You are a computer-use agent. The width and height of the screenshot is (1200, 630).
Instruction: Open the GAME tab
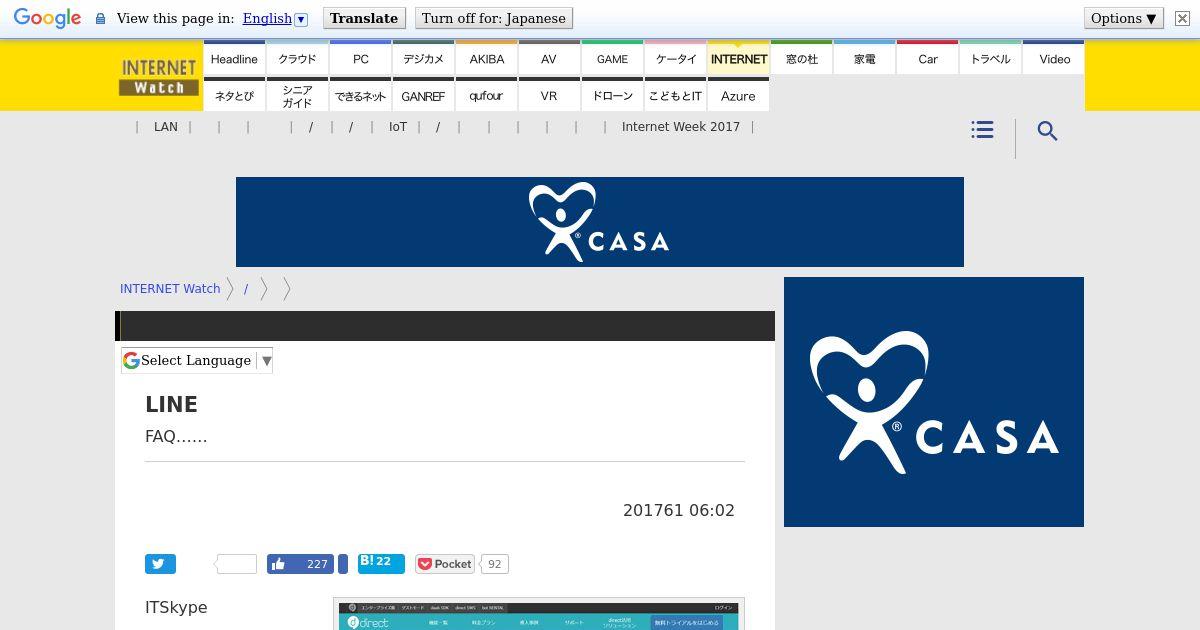click(x=612, y=58)
